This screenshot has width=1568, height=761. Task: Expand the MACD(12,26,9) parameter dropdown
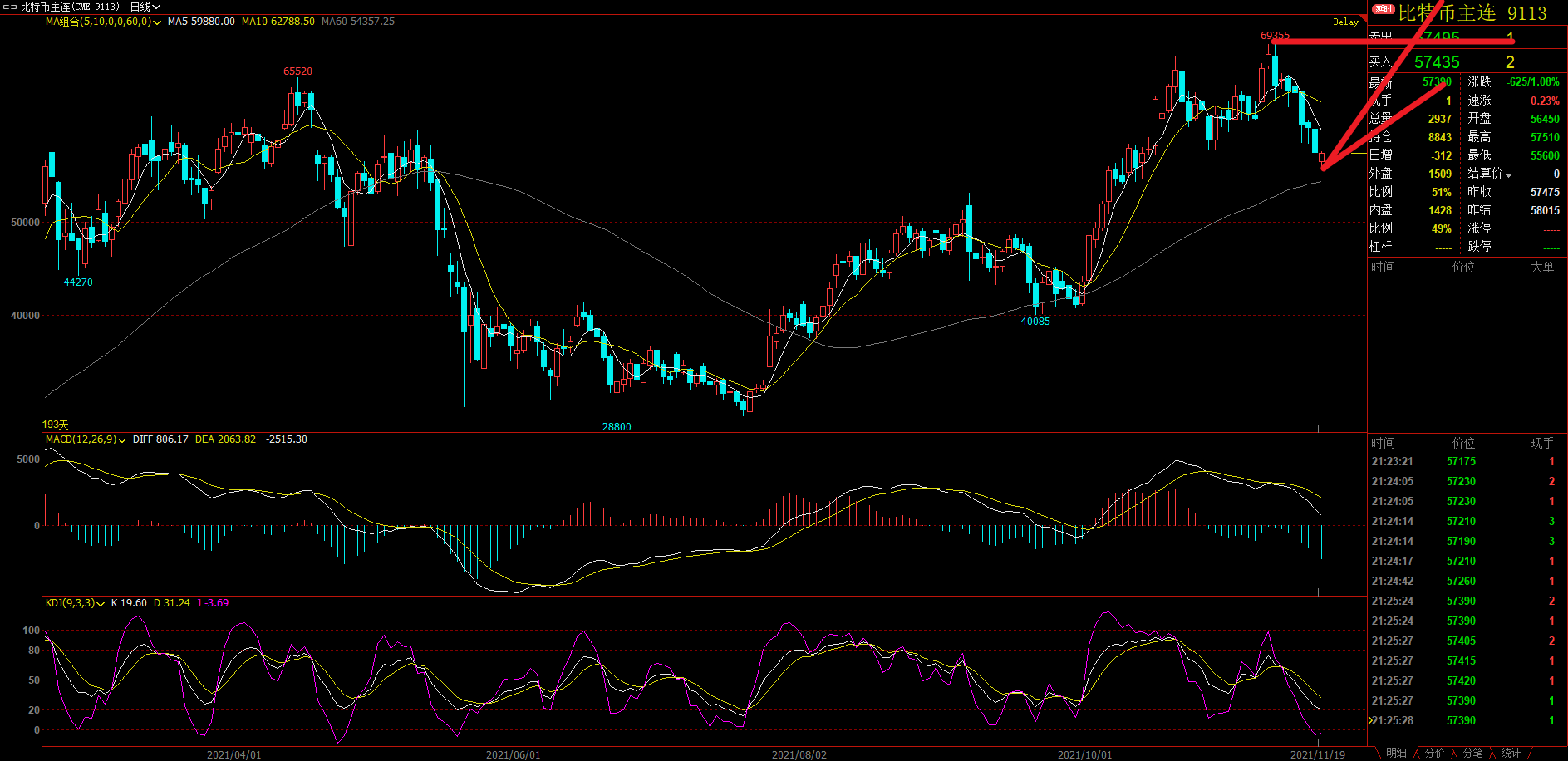(x=122, y=439)
